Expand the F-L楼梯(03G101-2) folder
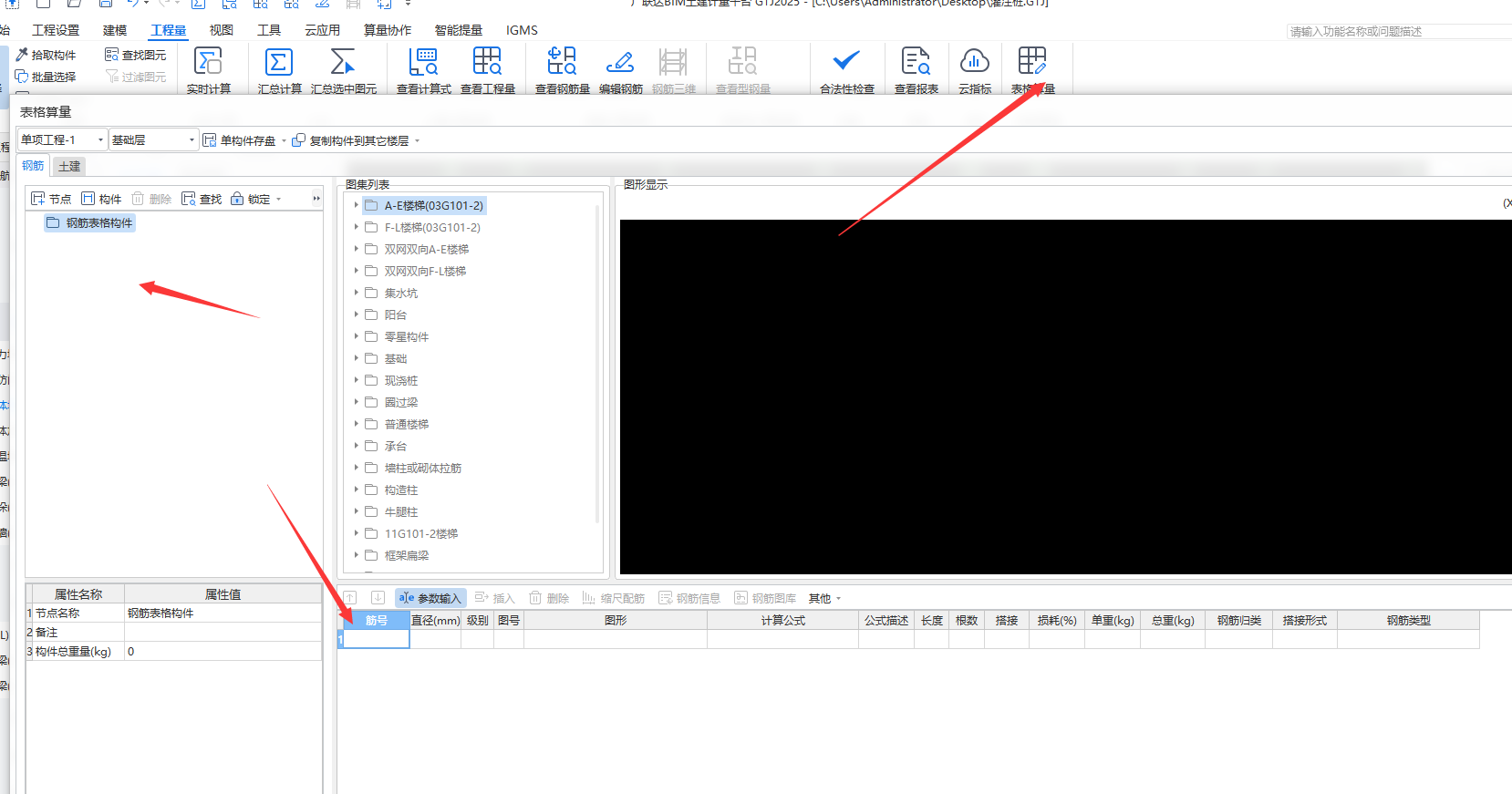The image size is (1512, 794). tap(356, 227)
